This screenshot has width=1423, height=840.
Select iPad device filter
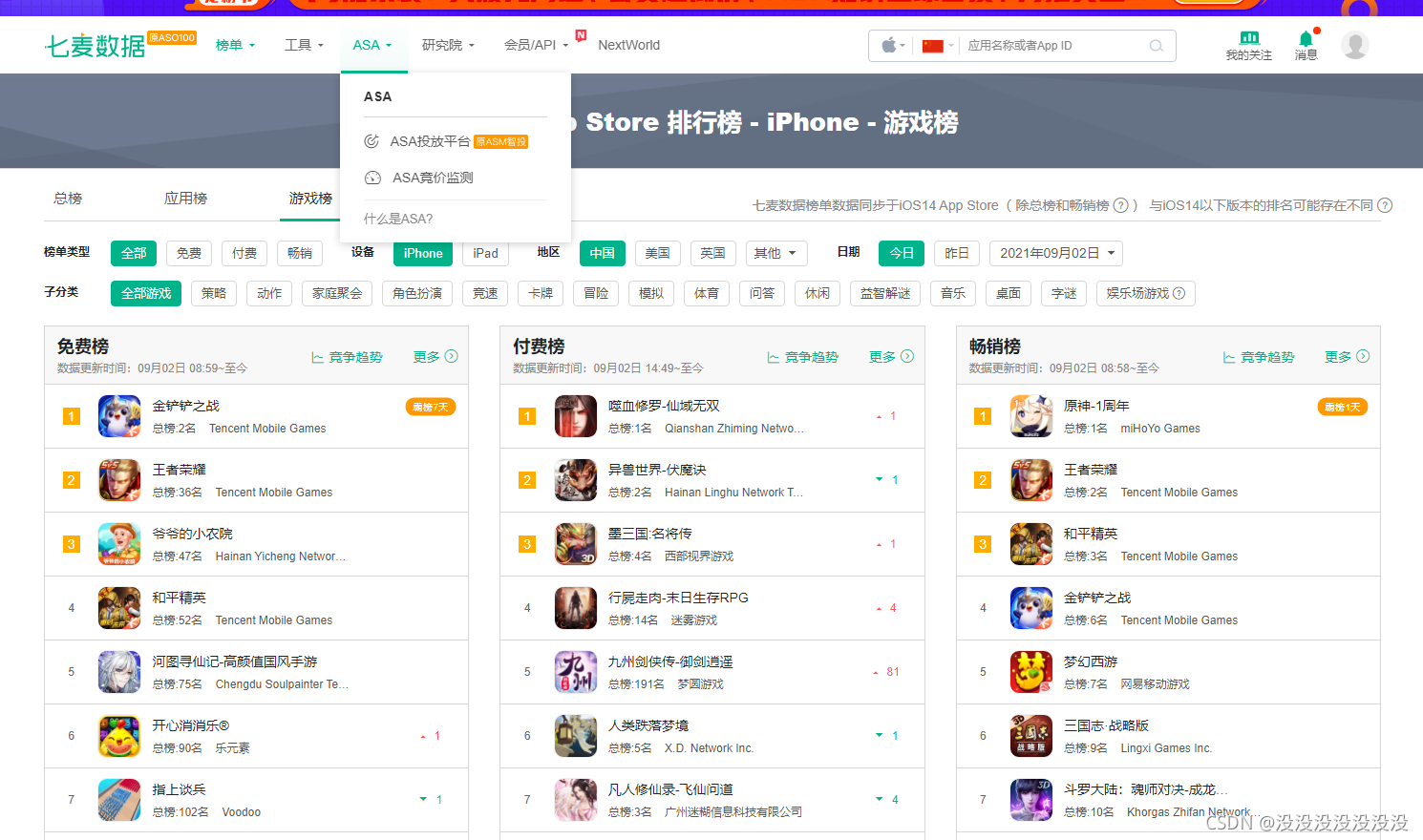pyautogui.click(x=485, y=253)
